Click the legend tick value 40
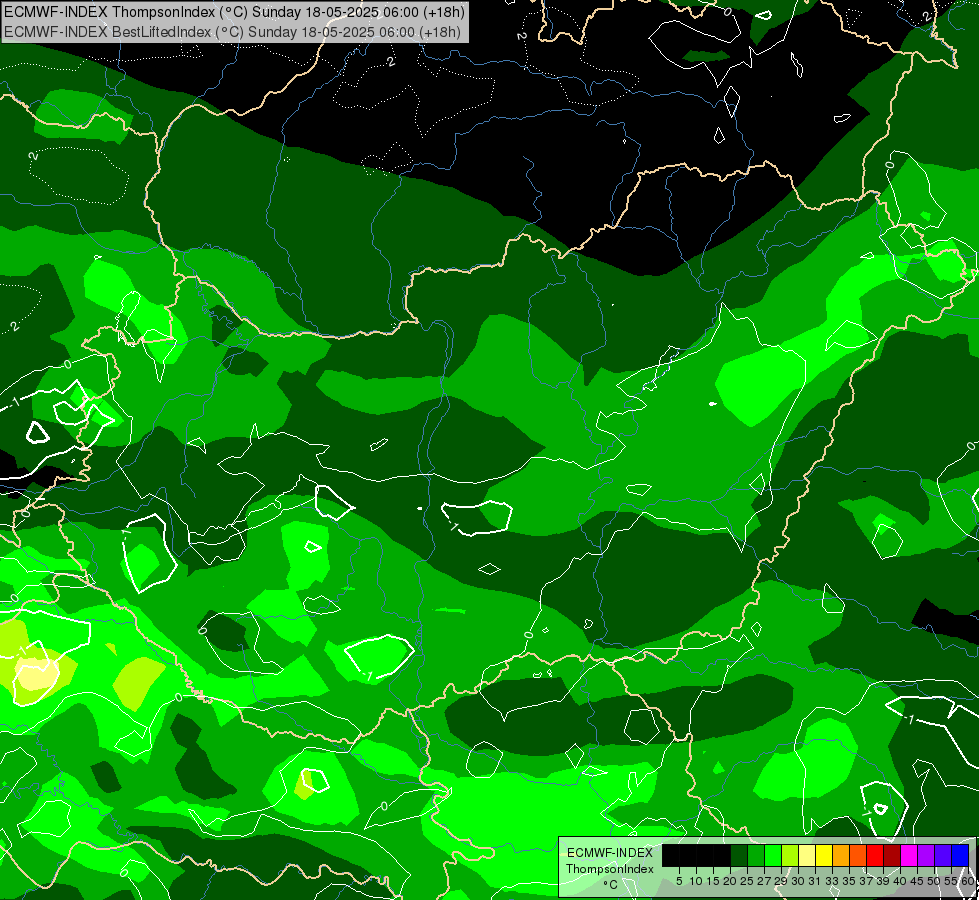 pyautogui.click(x=900, y=881)
